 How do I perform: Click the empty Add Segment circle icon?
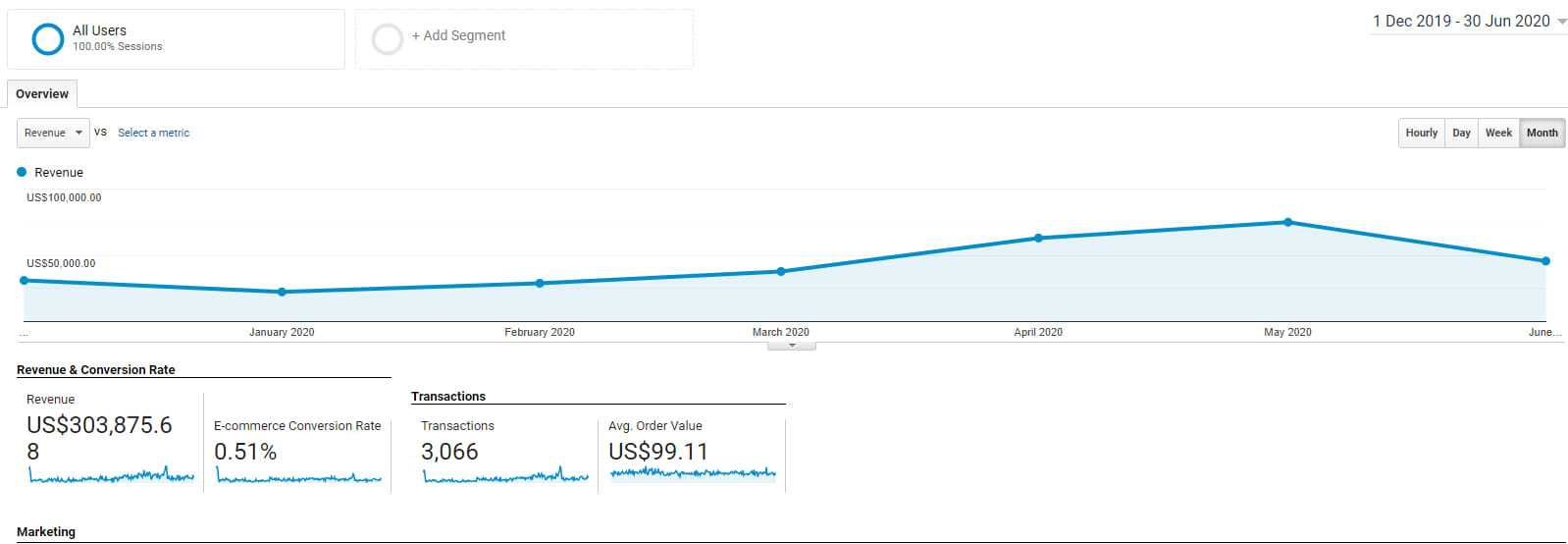coord(388,39)
